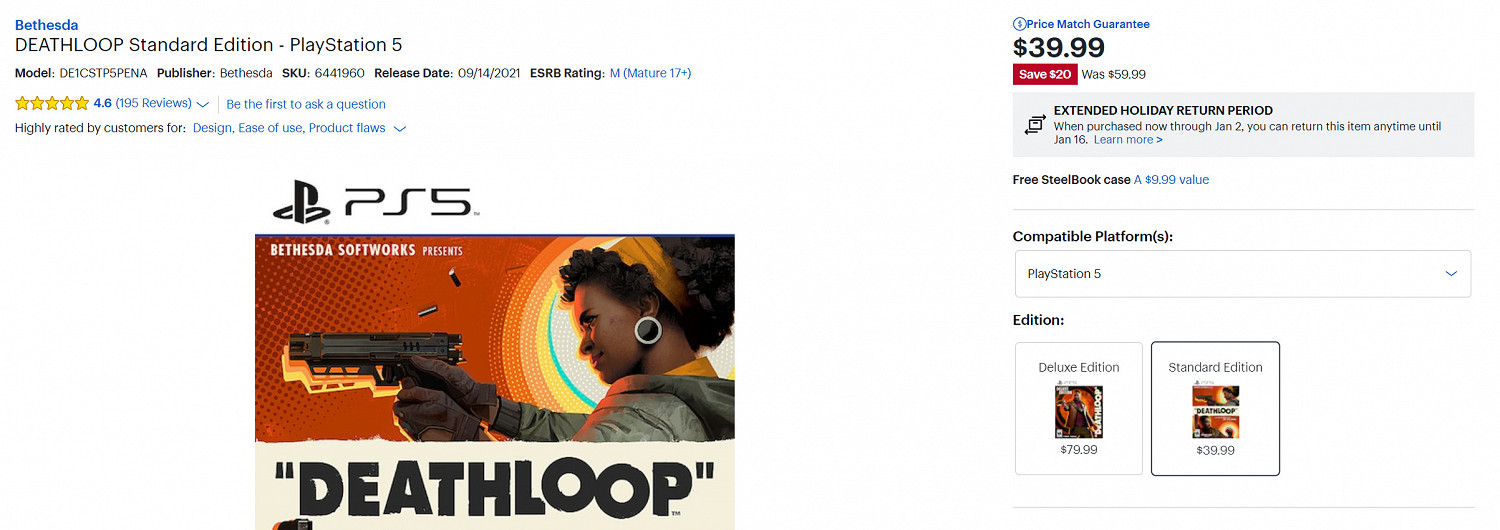Click the A $9.99 value link
The width and height of the screenshot is (1500, 530).
(1171, 180)
